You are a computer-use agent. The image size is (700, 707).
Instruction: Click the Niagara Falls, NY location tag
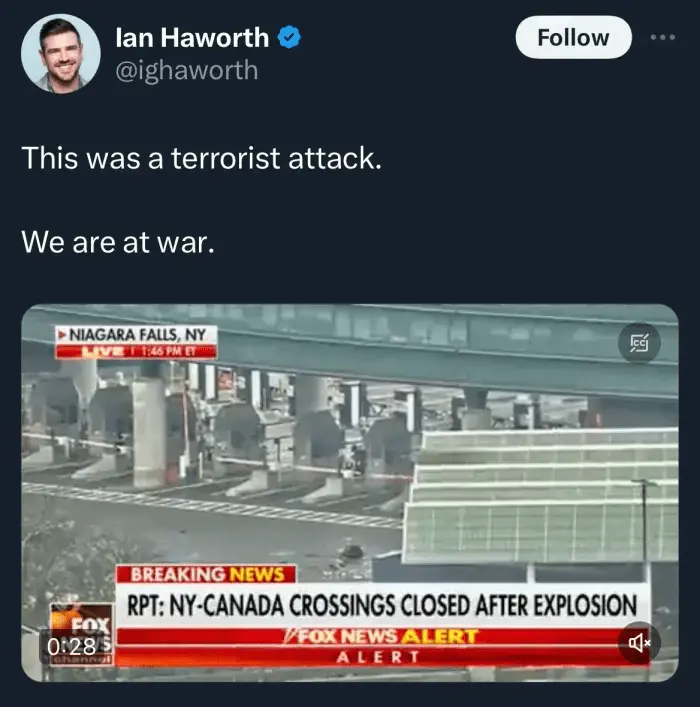[136, 335]
